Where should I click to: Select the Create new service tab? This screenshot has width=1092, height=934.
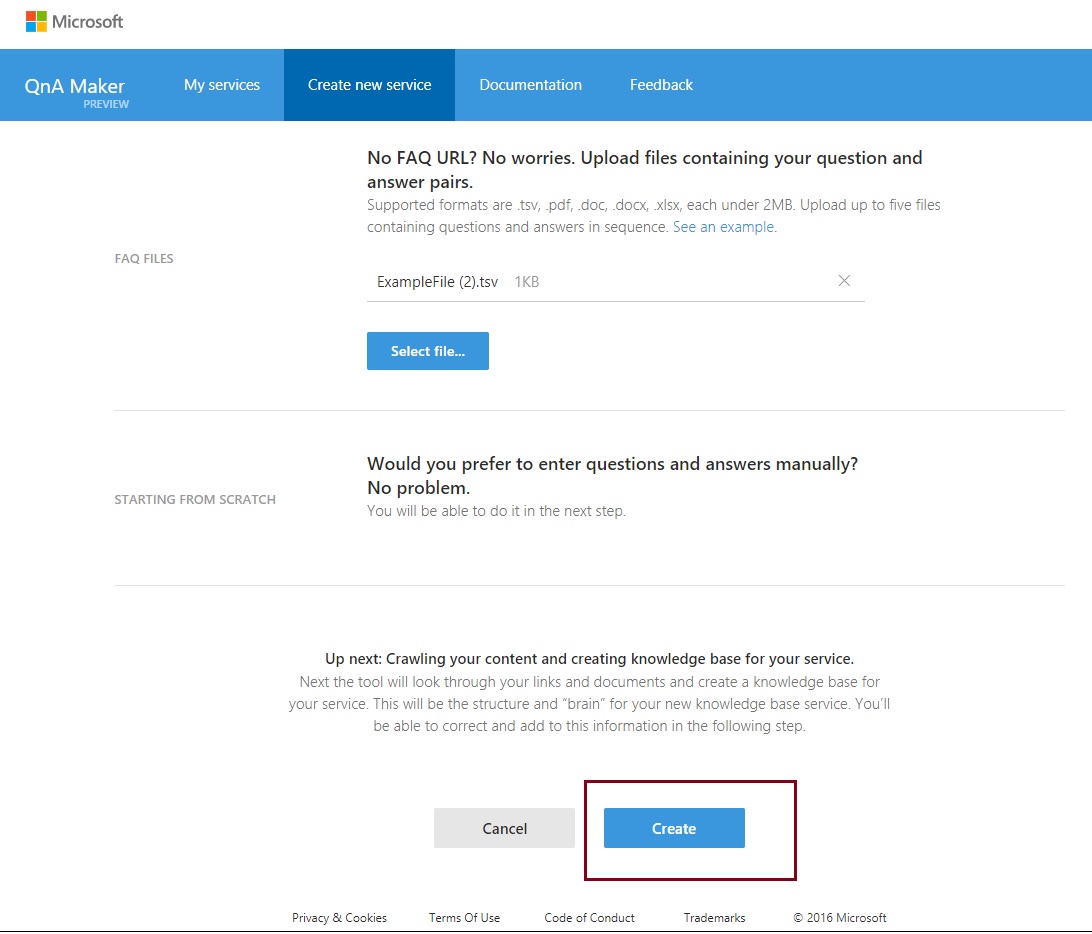click(x=369, y=85)
